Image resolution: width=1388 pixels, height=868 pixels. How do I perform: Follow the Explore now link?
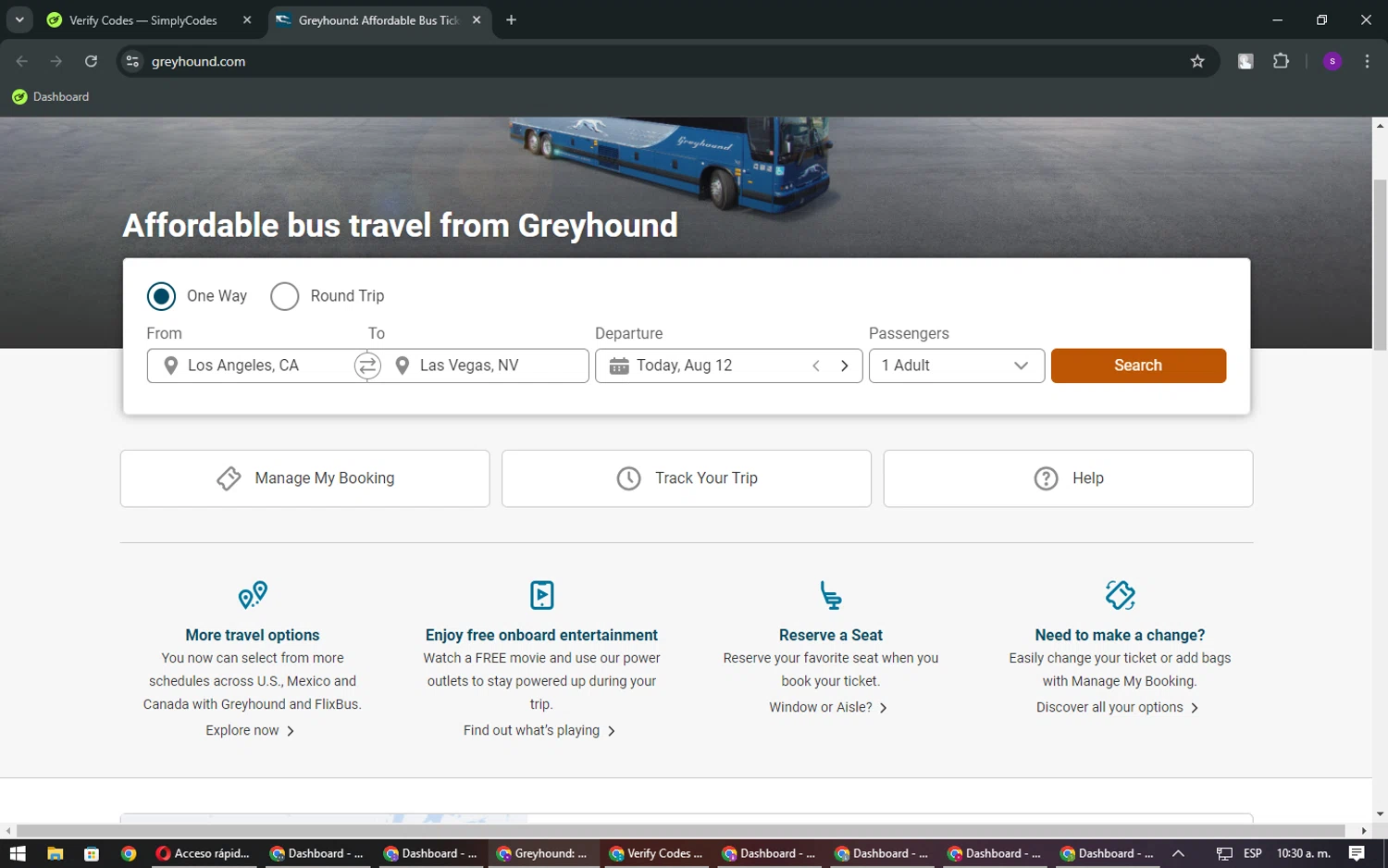(250, 731)
